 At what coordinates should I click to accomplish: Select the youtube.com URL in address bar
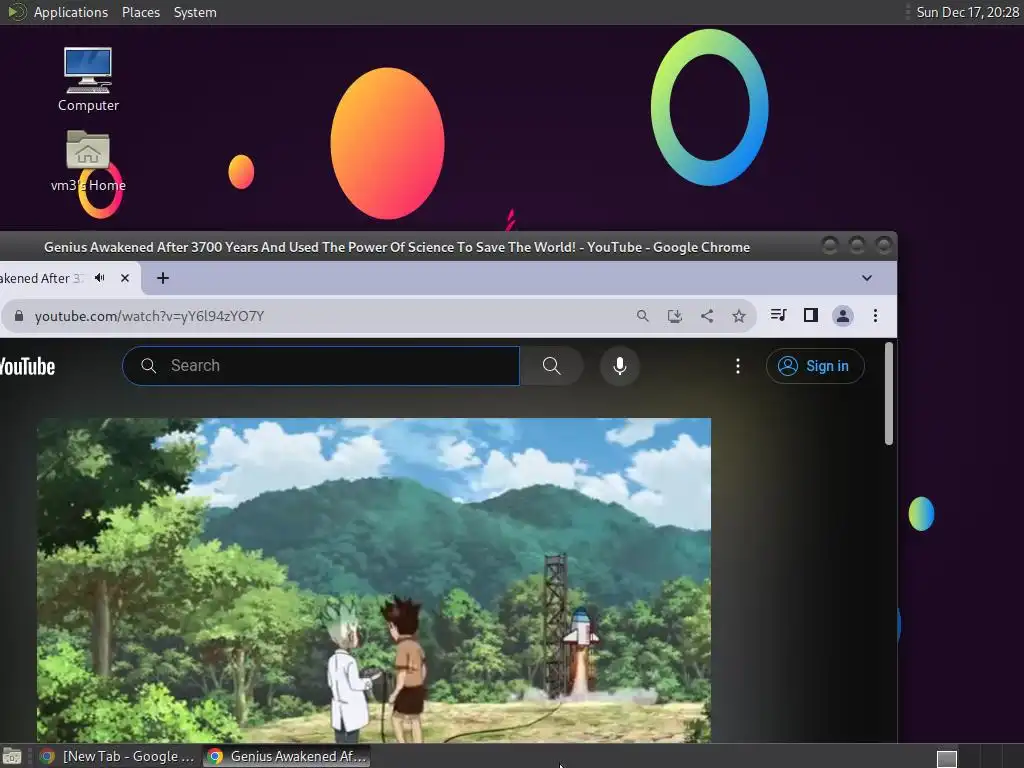coord(150,316)
